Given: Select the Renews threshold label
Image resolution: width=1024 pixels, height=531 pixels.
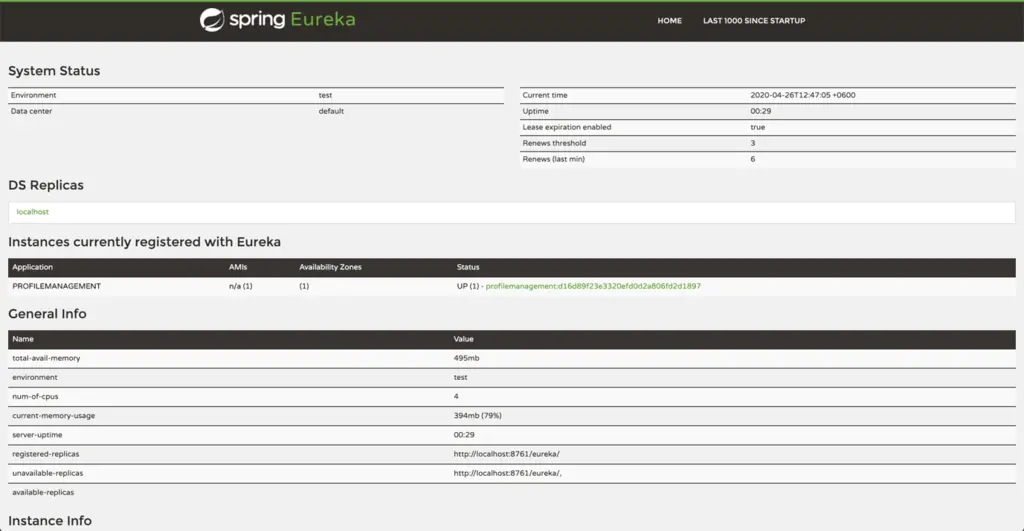Looking at the screenshot, I should point(554,143).
